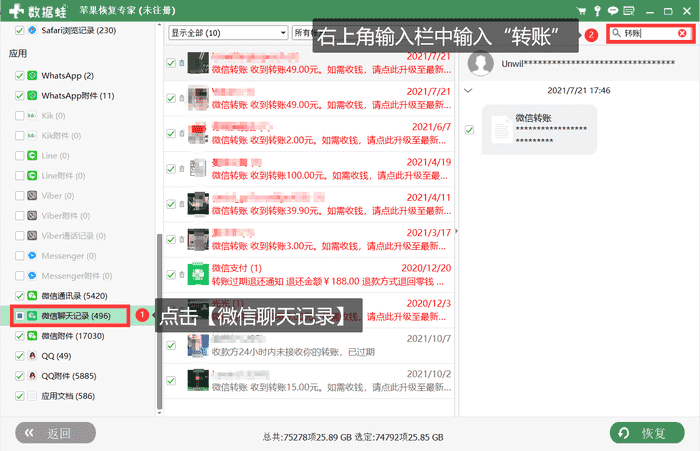Click the search input field containing 转账

tap(650, 33)
